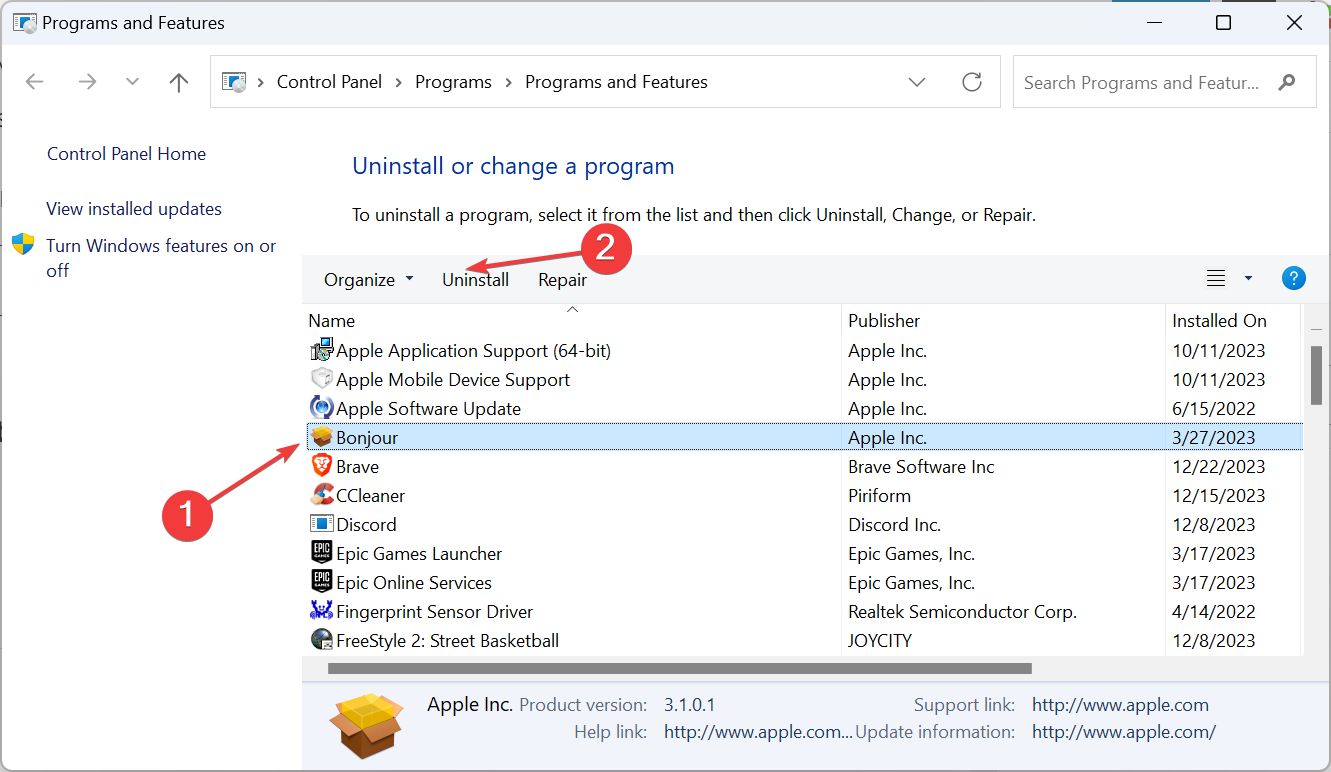This screenshot has width=1331, height=772.
Task: Click the vertical scrollbar thumb
Action: tap(1316, 375)
